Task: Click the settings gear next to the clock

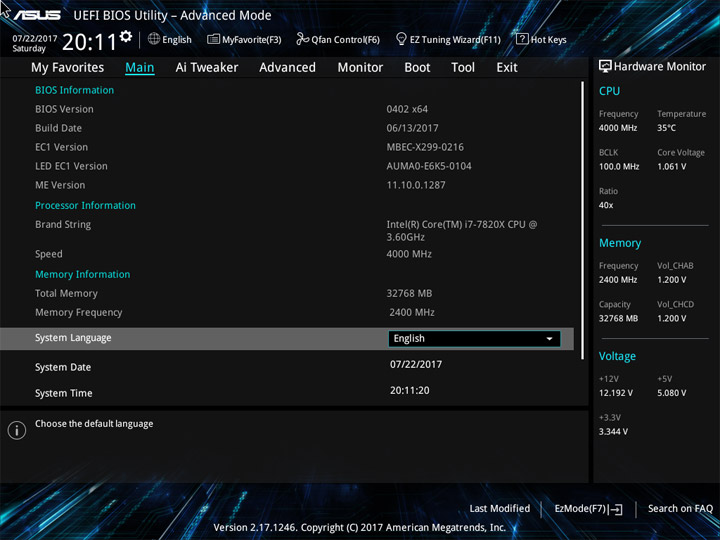Action: 126,36
